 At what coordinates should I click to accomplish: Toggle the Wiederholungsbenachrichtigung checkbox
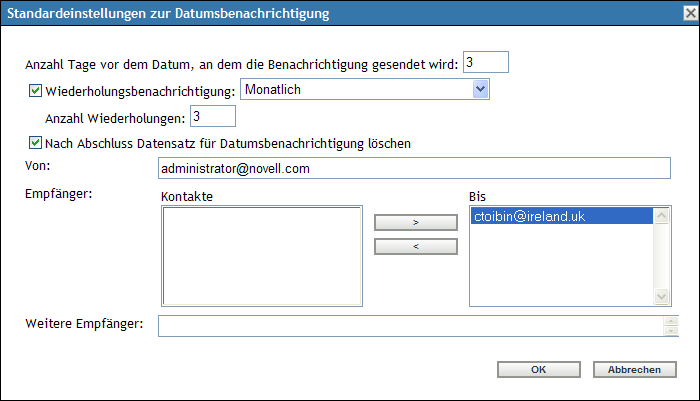pos(35,91)
